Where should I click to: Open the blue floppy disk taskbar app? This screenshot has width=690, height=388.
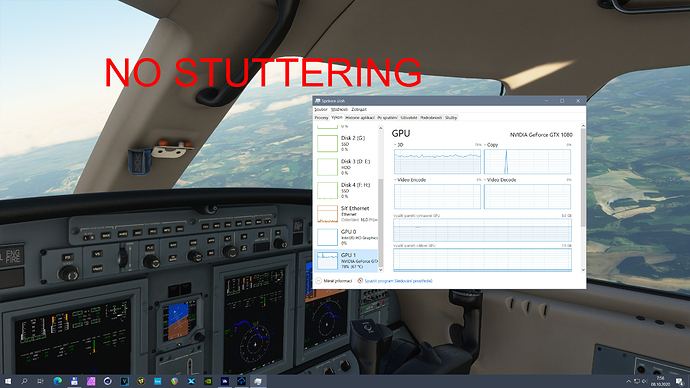pyautogui.click(x=74, y=381)
